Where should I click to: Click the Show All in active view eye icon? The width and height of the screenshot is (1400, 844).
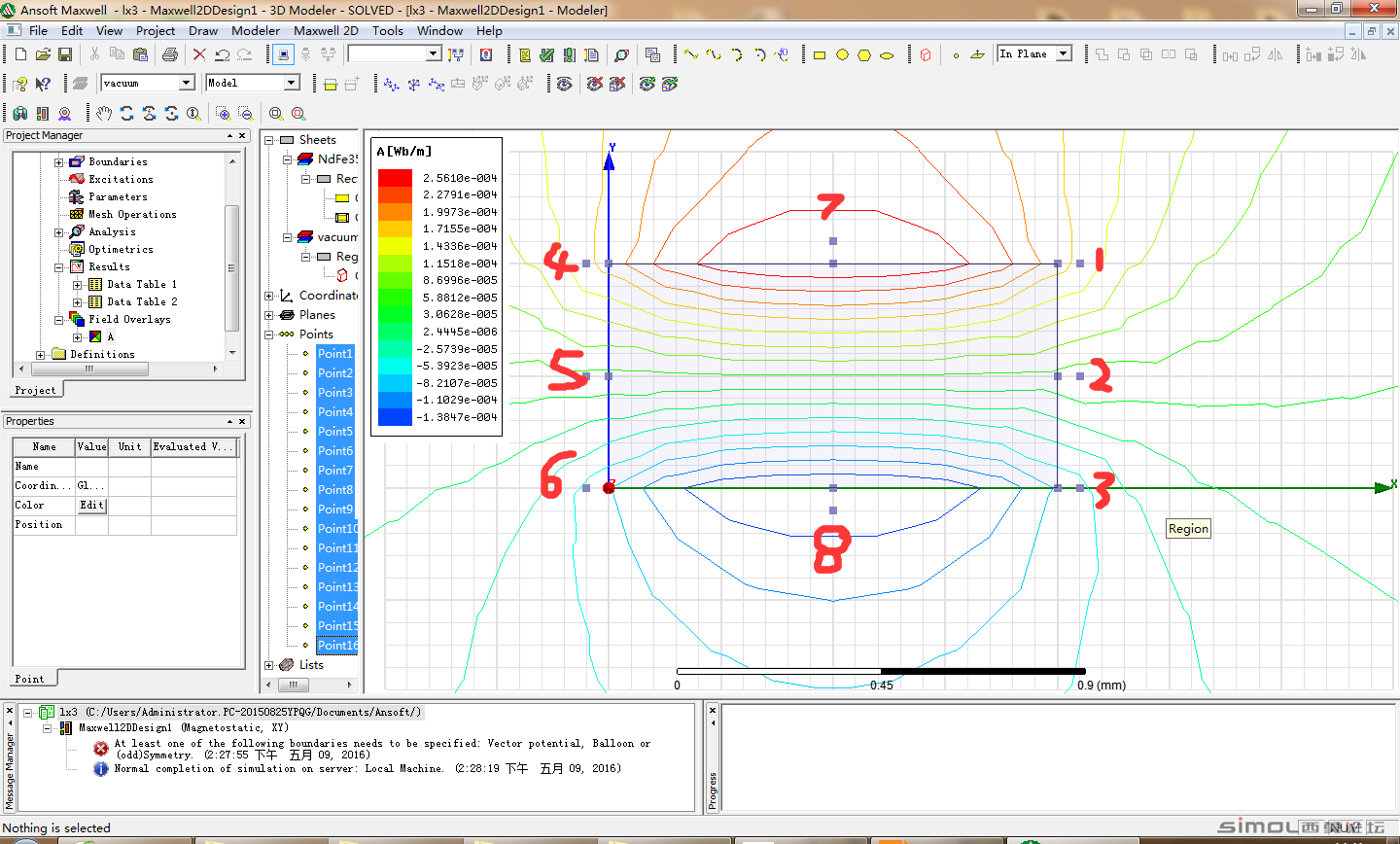click(564, 85)
